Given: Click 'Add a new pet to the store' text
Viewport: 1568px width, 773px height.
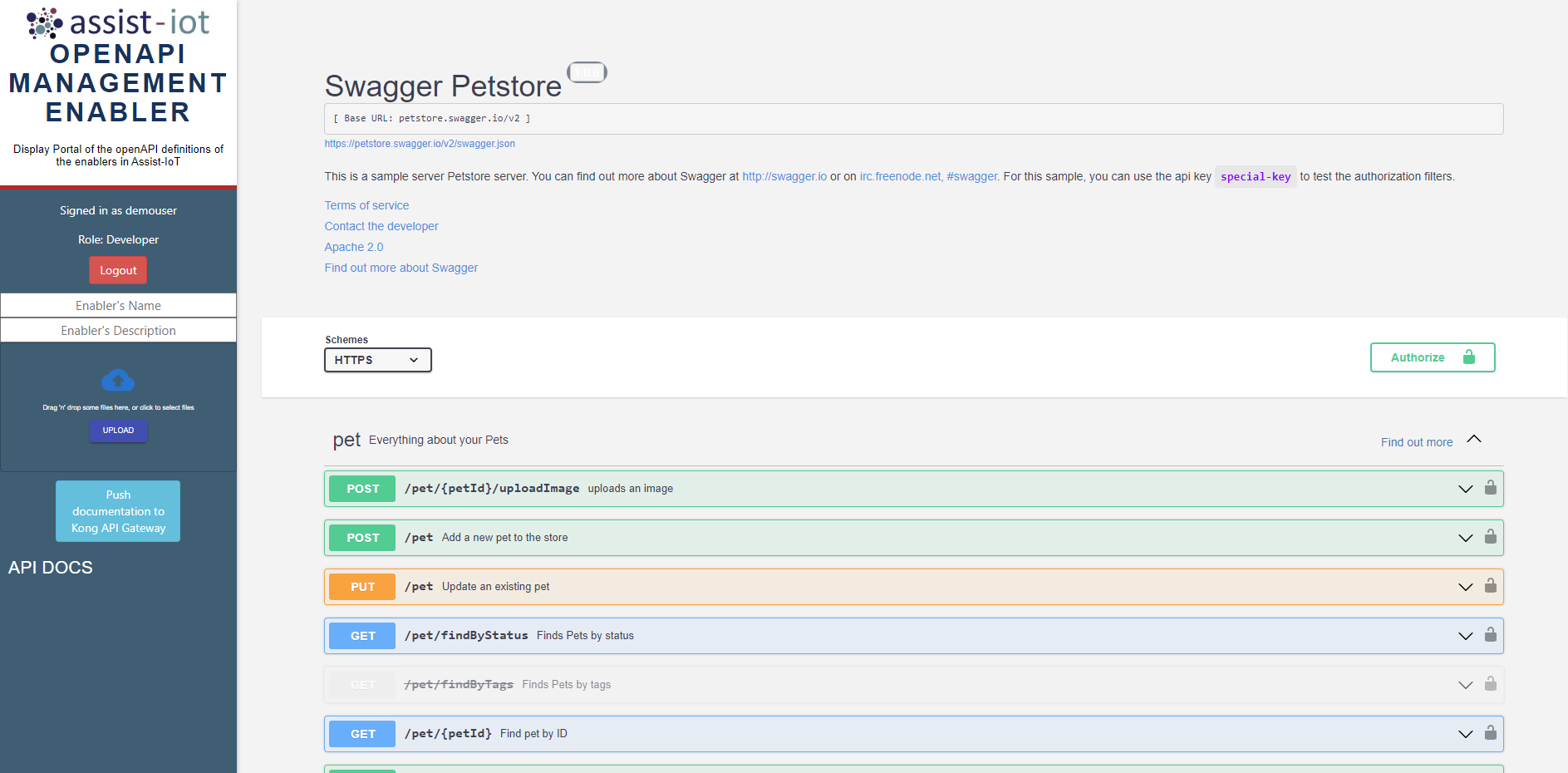Looking at the screenshot, I should coord(505,537).
